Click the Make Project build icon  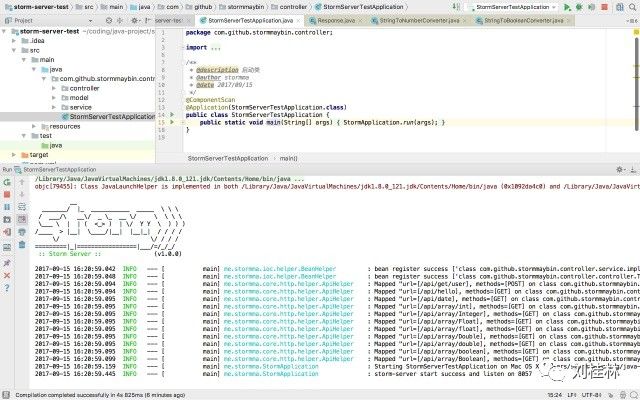click(x=456, y=7)
